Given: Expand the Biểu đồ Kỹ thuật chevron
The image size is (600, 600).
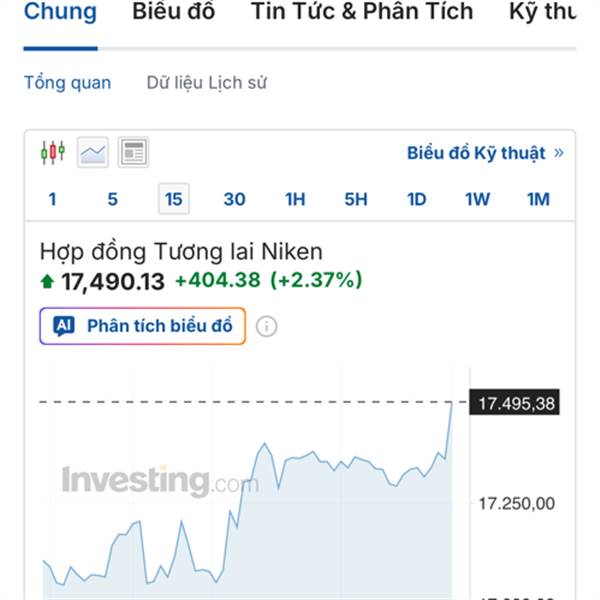Looking at the screenshot, I should pyautogui.click(x=558, y=153).
